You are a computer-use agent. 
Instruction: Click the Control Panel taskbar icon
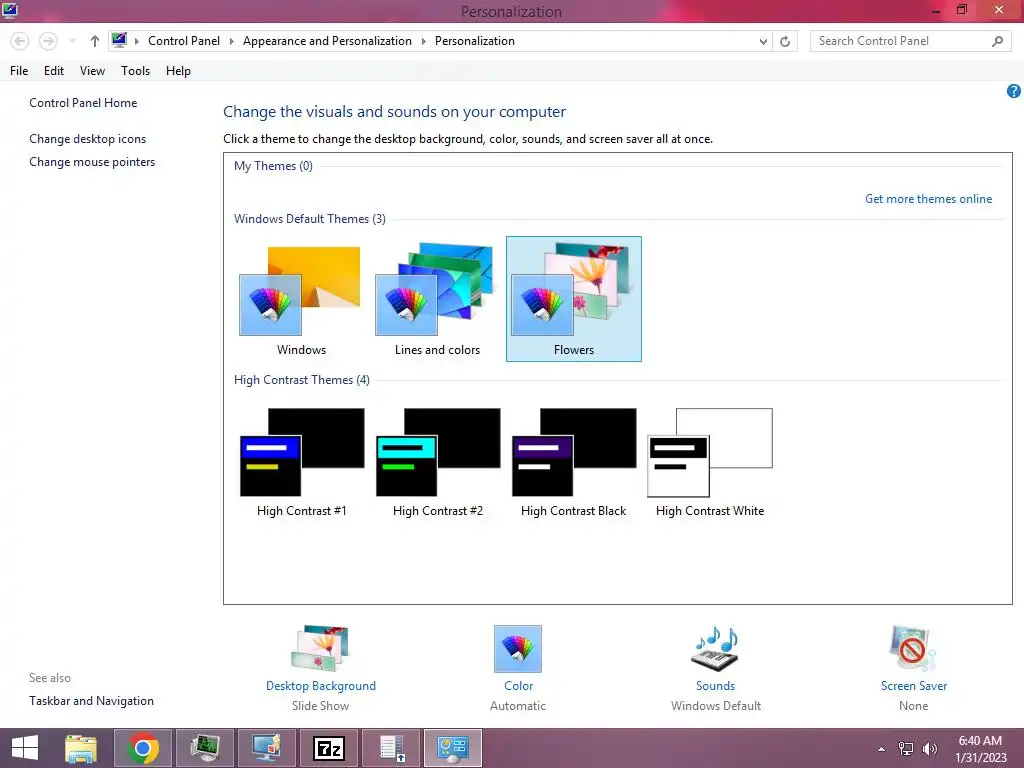[x=453, y=748]
